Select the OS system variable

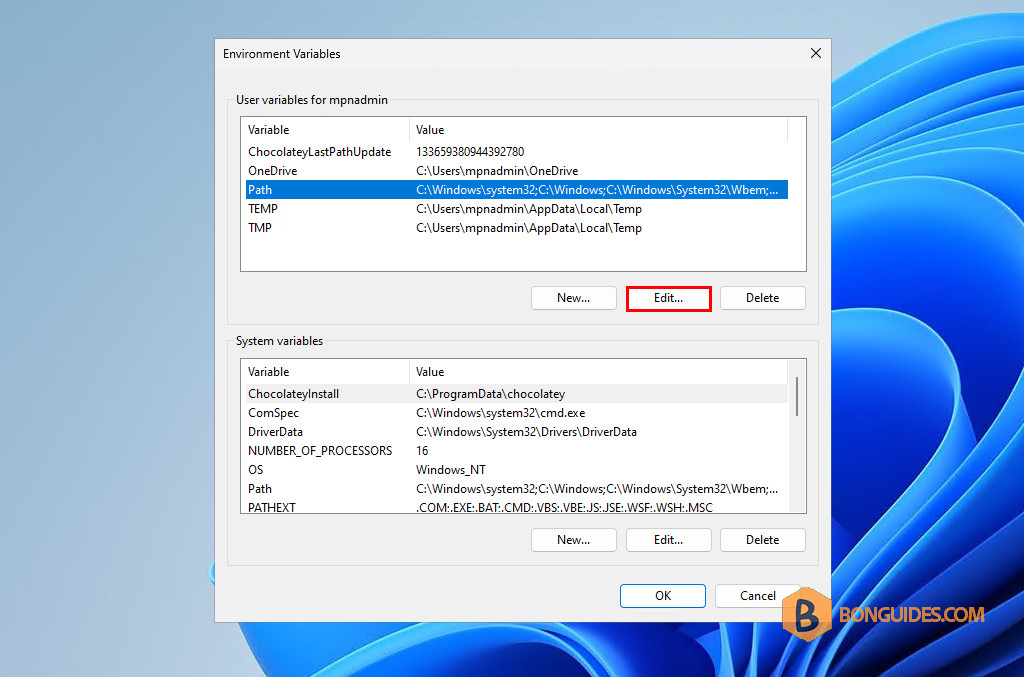pyautogui.click(x=517, y=469)
